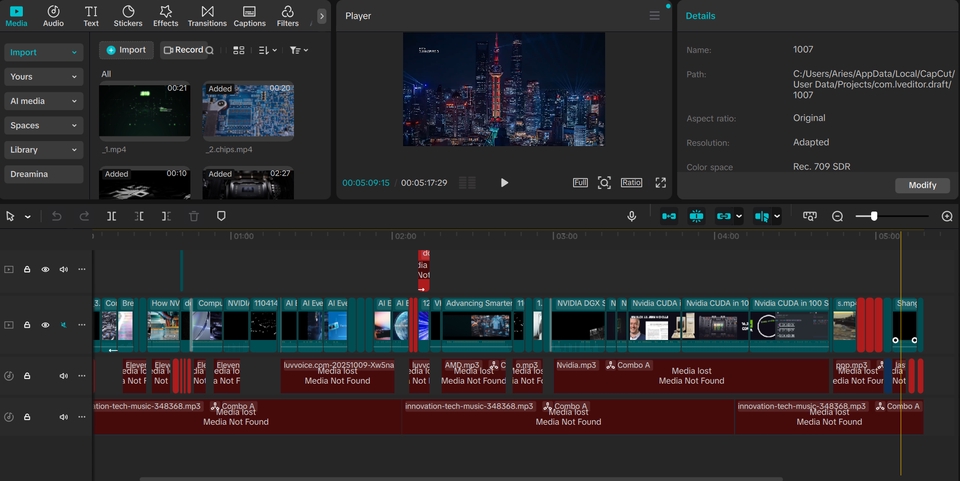Open the Stickers tab

(127, 16)
